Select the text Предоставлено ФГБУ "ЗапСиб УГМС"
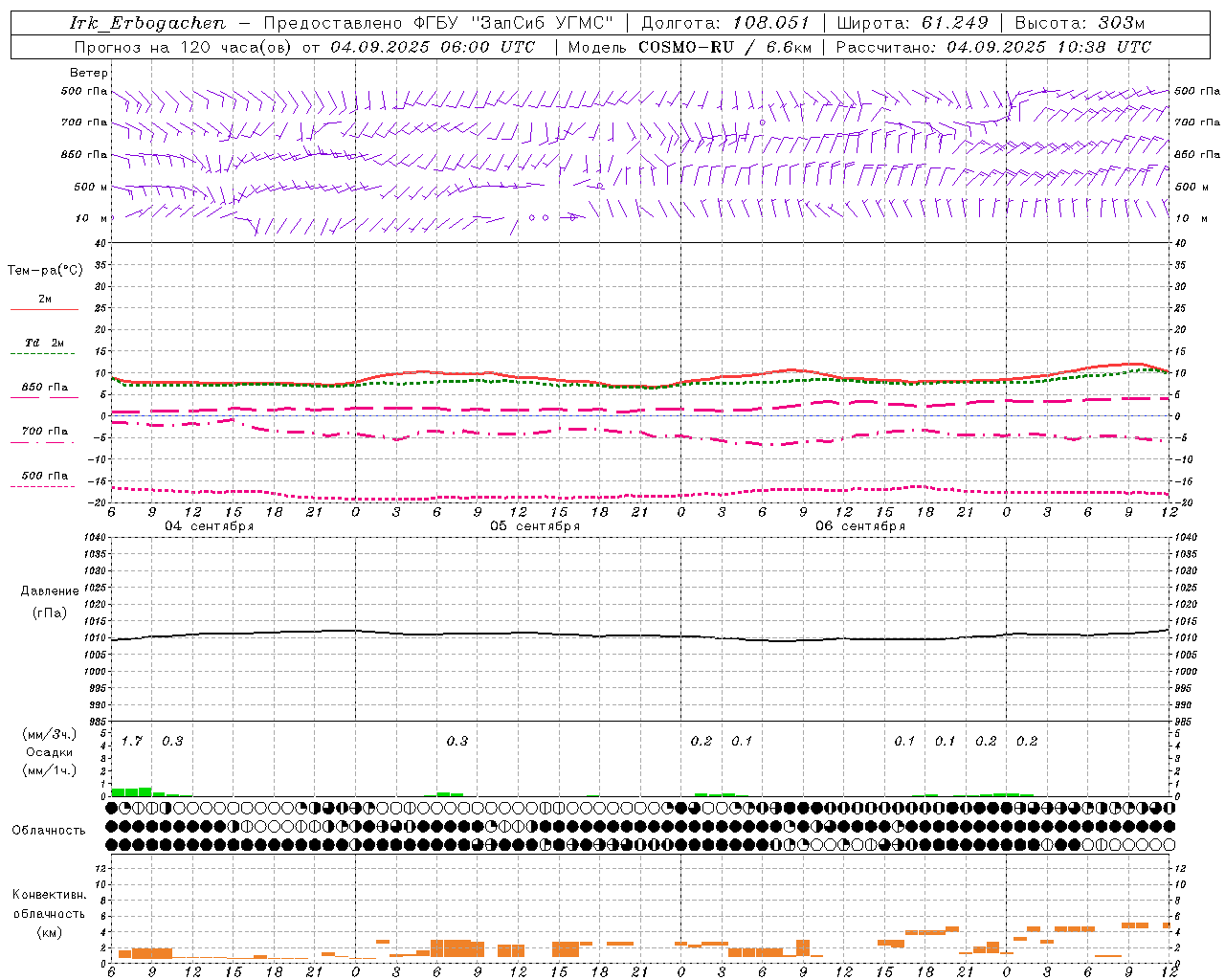1225x980 pixels. click(x=437, y=23)
